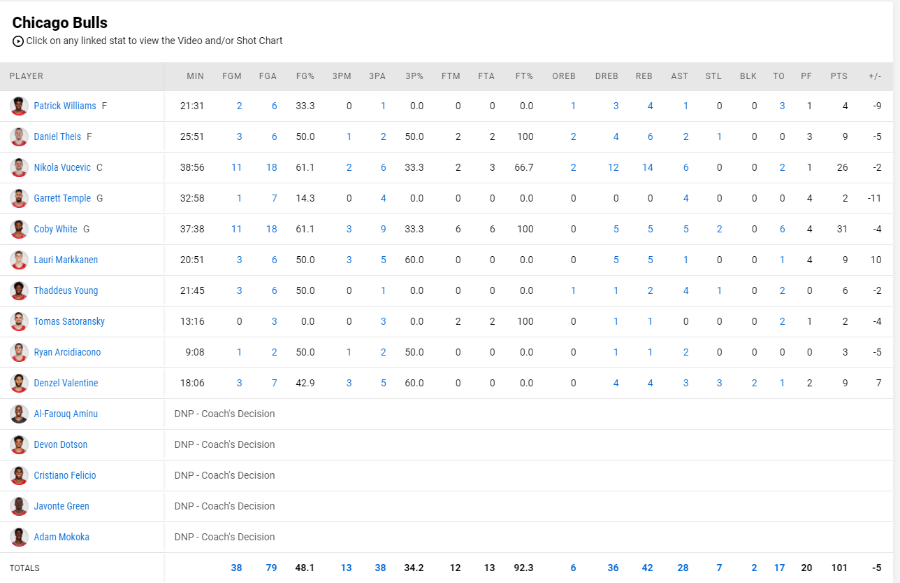View team total 13 three-pointers made
900x583 pixels.
click(x=346, y=568)
